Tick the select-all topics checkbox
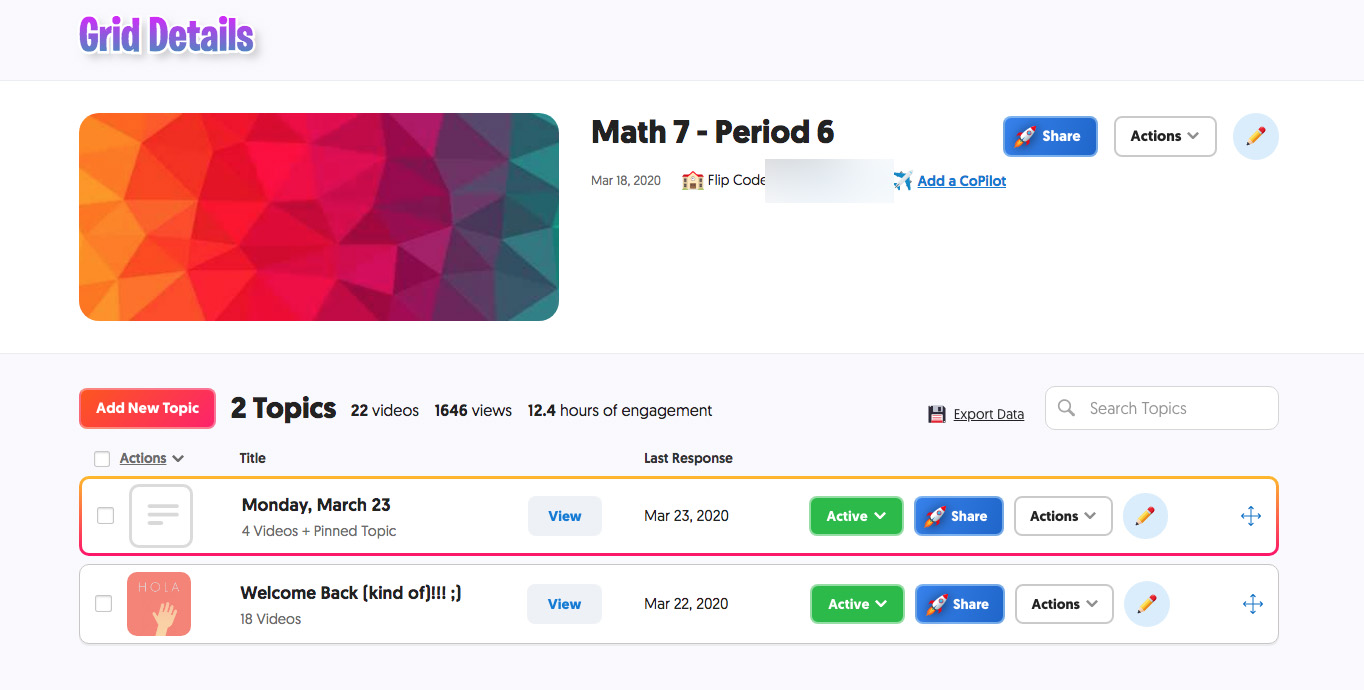This screenshot has height=690, width=1364. tap(102, 459)
